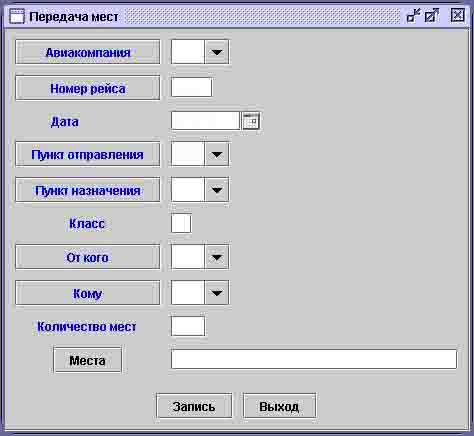Open the calendar picker next to Дата
474x436 pixels.
251,121
